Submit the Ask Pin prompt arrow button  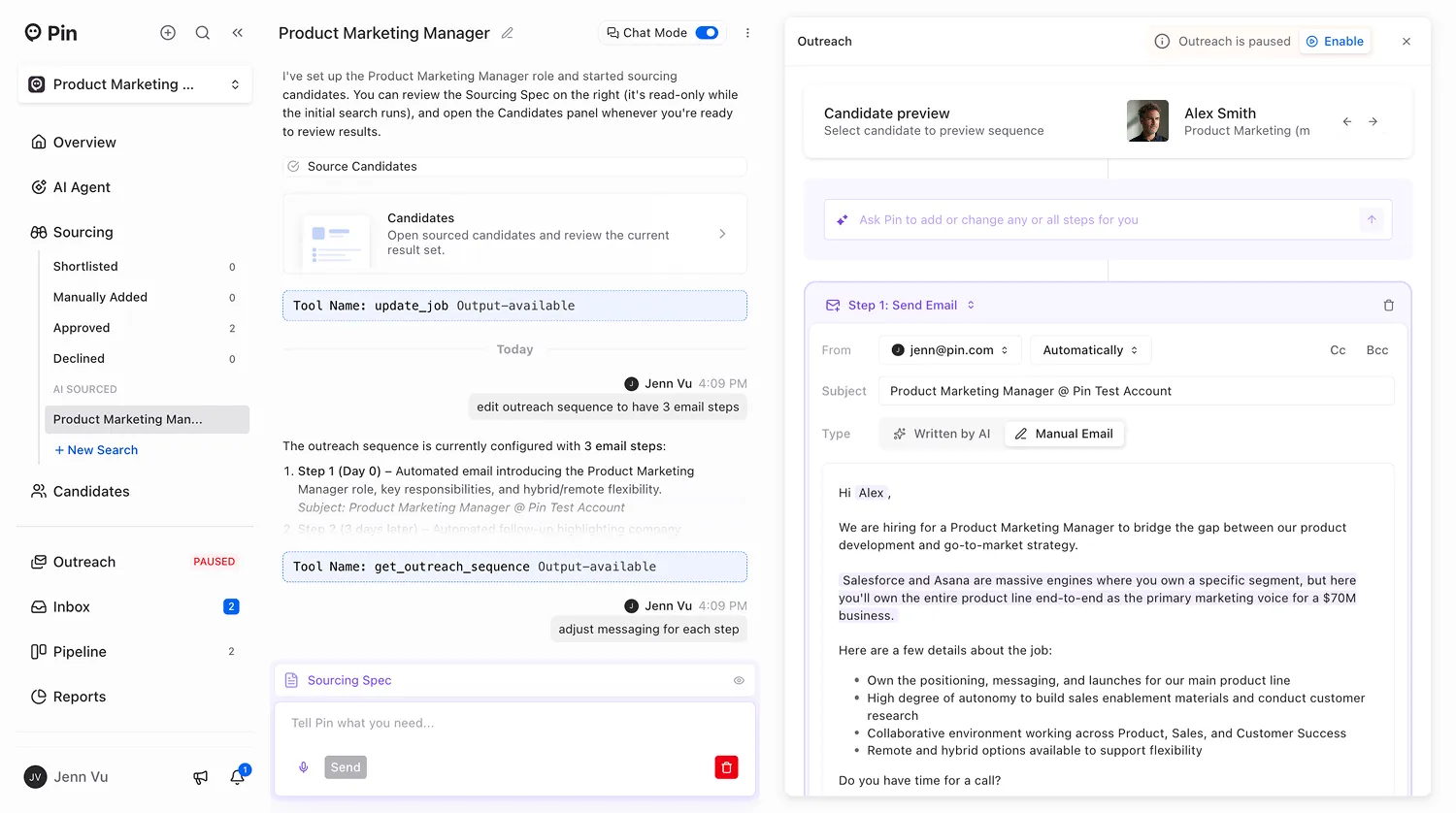(1372, 220)
